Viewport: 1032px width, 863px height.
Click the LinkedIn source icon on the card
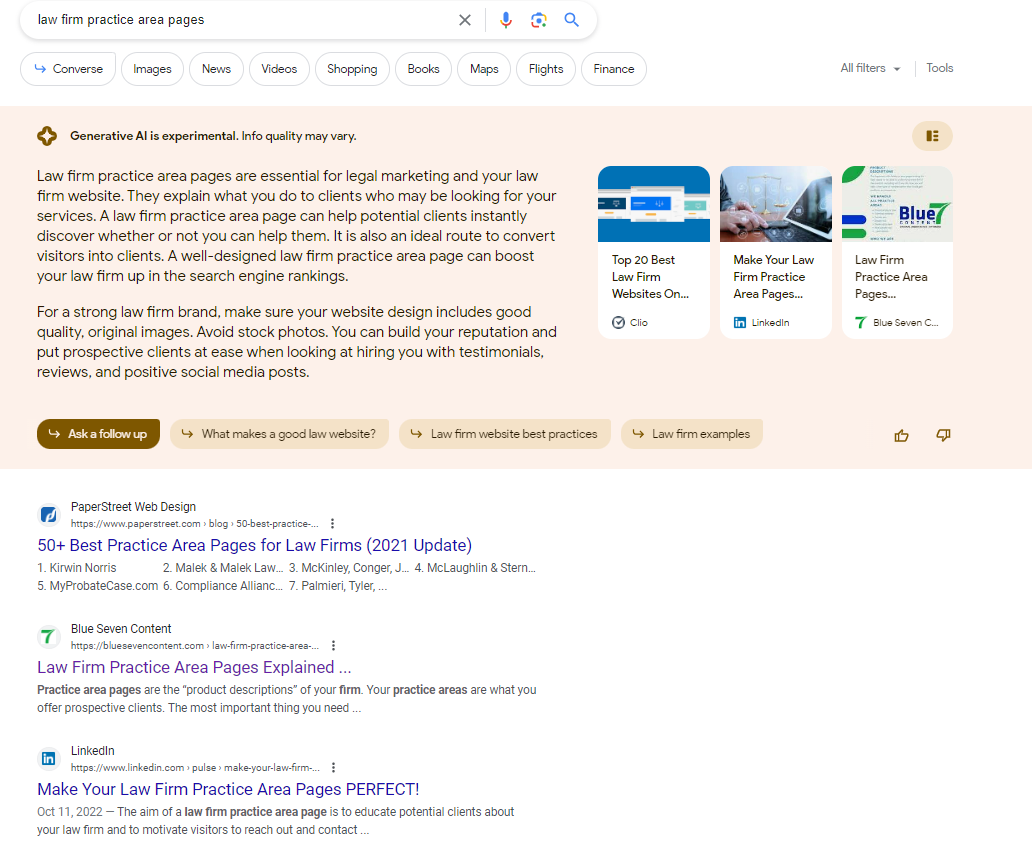point(740,322)
